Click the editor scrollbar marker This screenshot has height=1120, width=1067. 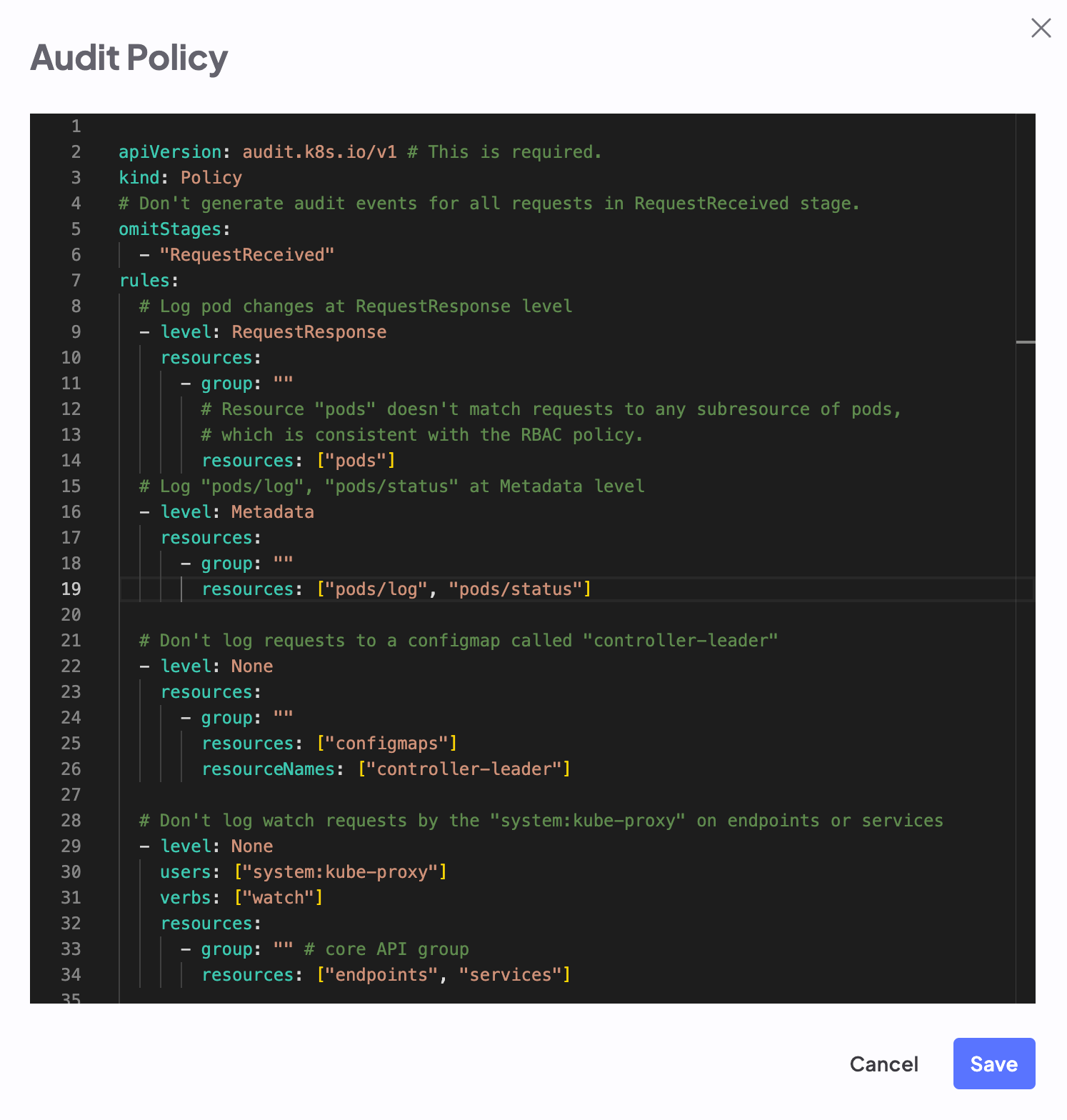coord(1026,342)
